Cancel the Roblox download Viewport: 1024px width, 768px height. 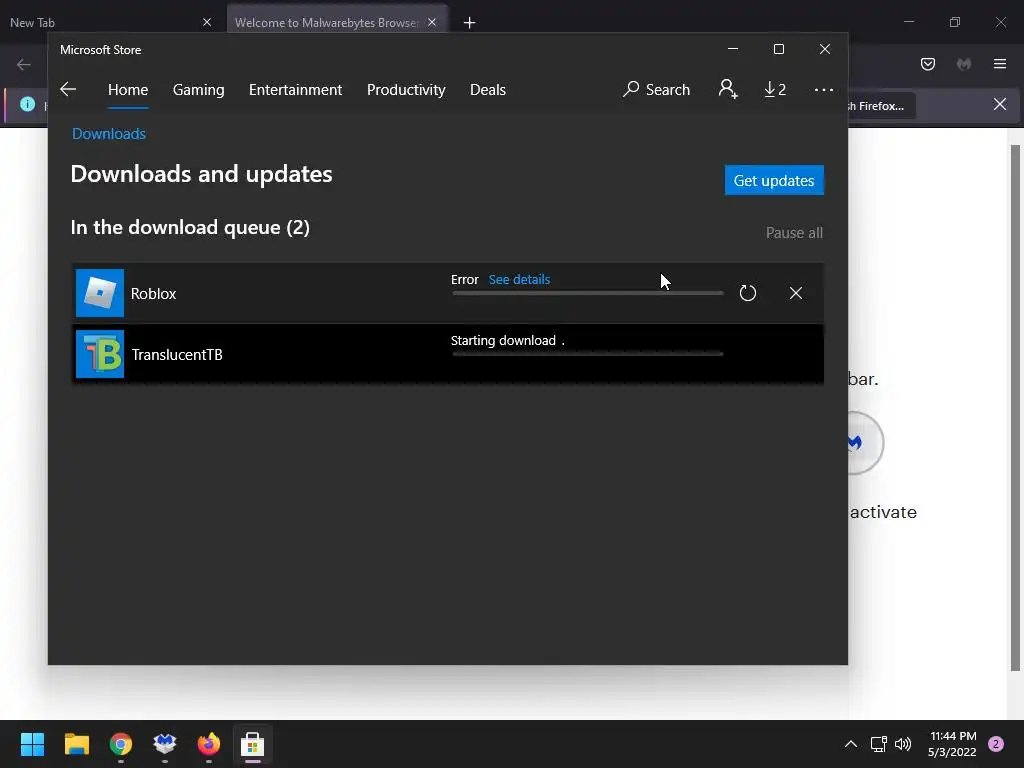point(795,293)
